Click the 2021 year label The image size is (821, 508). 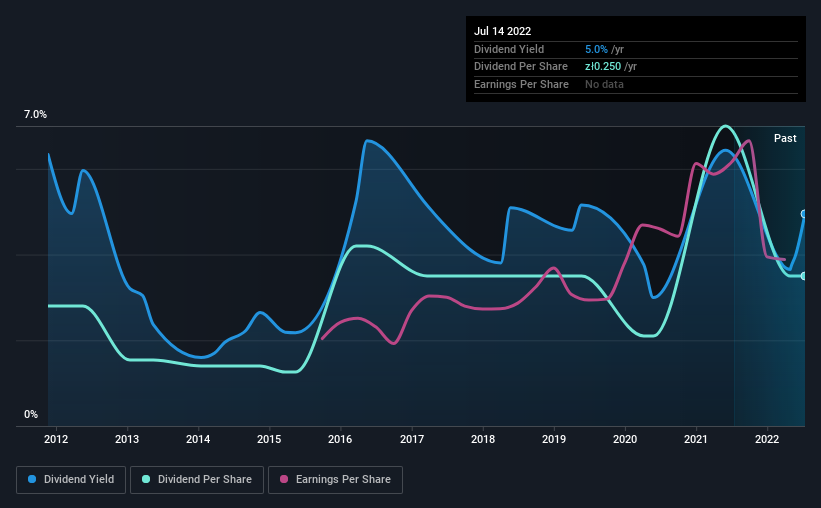(x=696, y=438)
